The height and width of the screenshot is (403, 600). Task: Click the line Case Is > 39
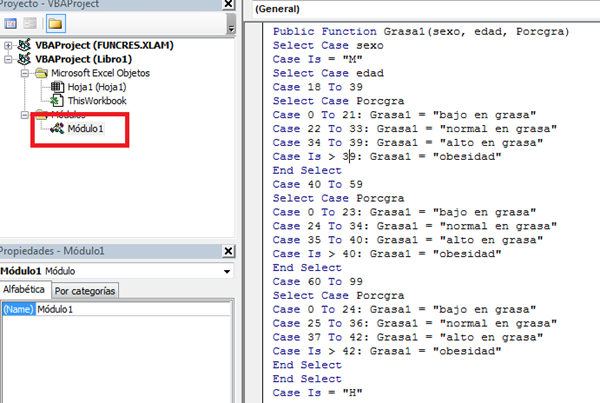[387, 157]
